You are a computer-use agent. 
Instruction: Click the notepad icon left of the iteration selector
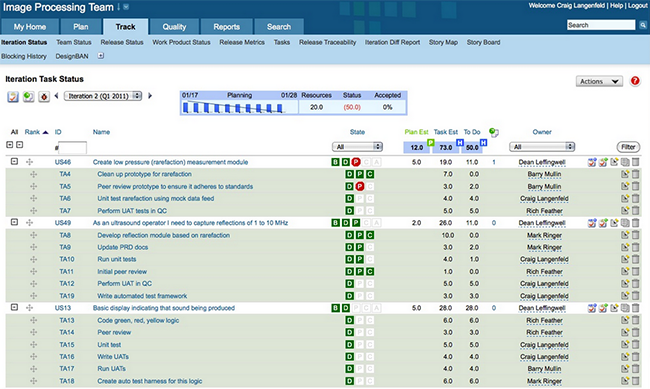point(13,97)
